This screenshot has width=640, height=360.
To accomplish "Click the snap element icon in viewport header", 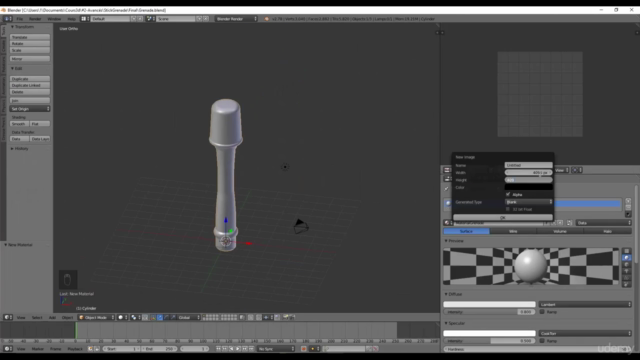I will (x=266, y=317).
